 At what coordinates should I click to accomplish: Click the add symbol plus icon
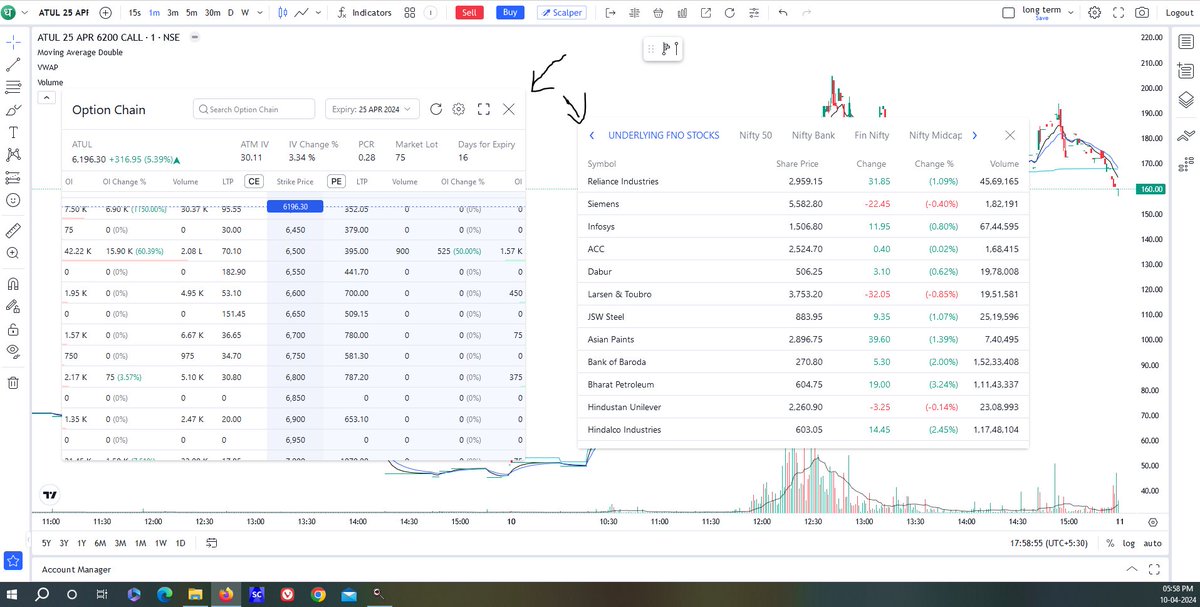[105, 13]
